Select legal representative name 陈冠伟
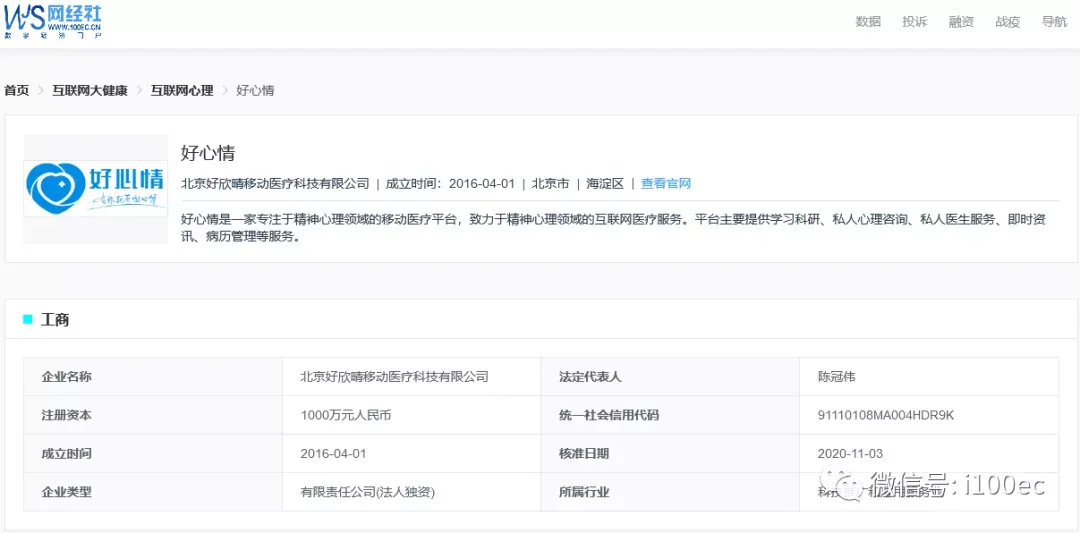This screenshot has height=533, width=1080. coord(836,377)
